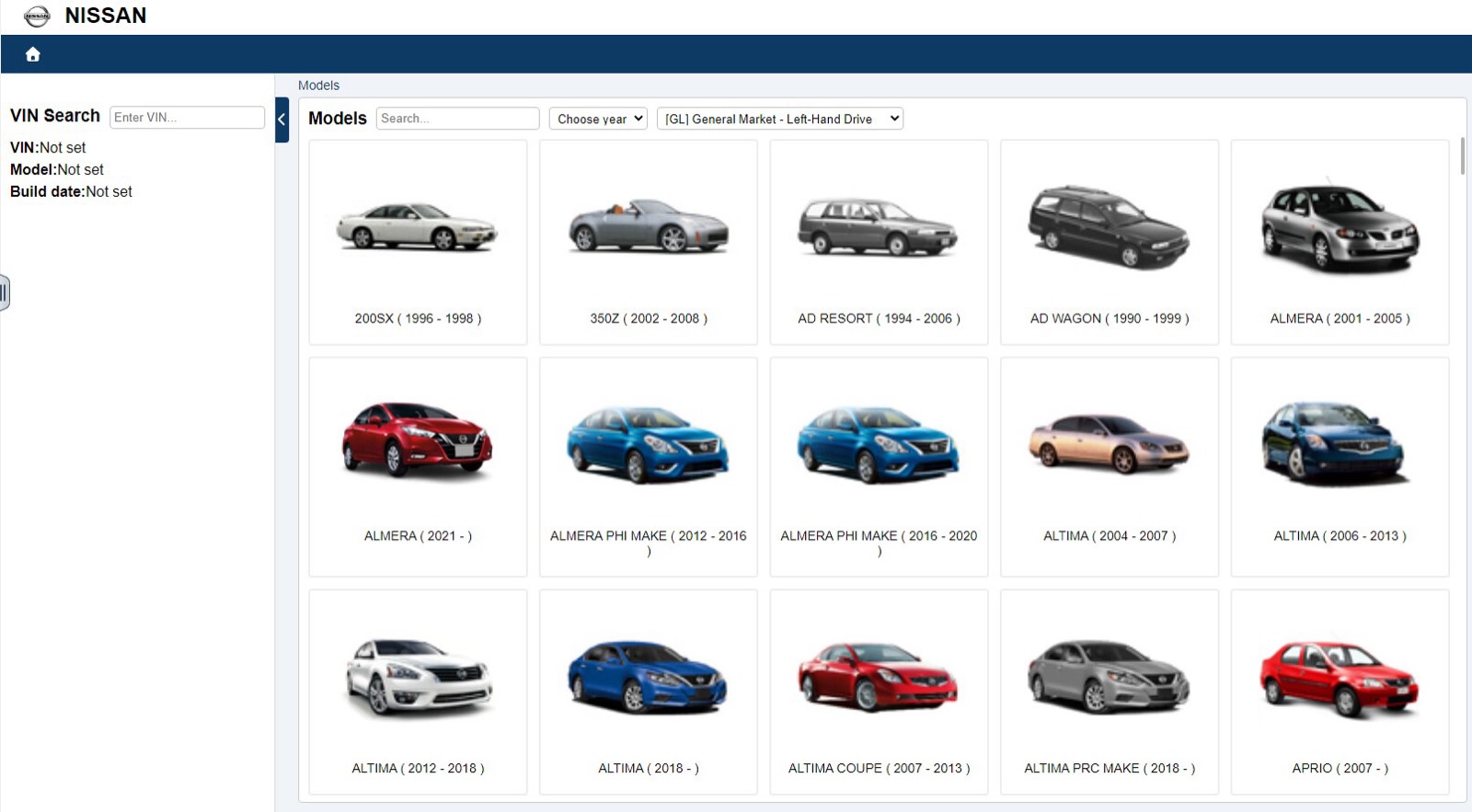
Task: Click the Model:Not set line
Action: (x=57, y=169)
